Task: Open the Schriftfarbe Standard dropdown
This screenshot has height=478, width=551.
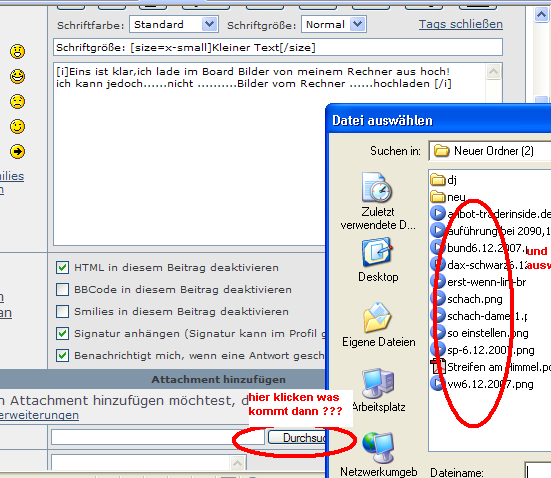Action: pyautogui.click(x=174, y=24)
